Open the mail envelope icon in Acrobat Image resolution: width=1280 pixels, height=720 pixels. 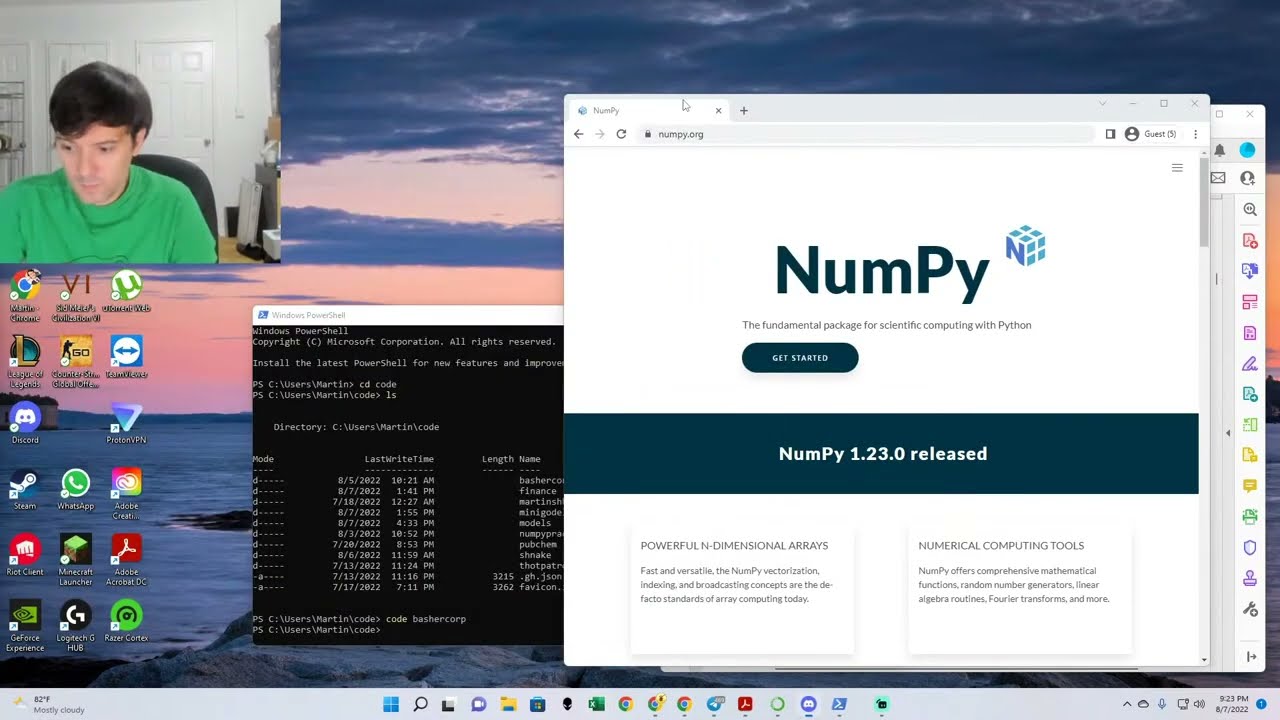[x=1218, y=178]
